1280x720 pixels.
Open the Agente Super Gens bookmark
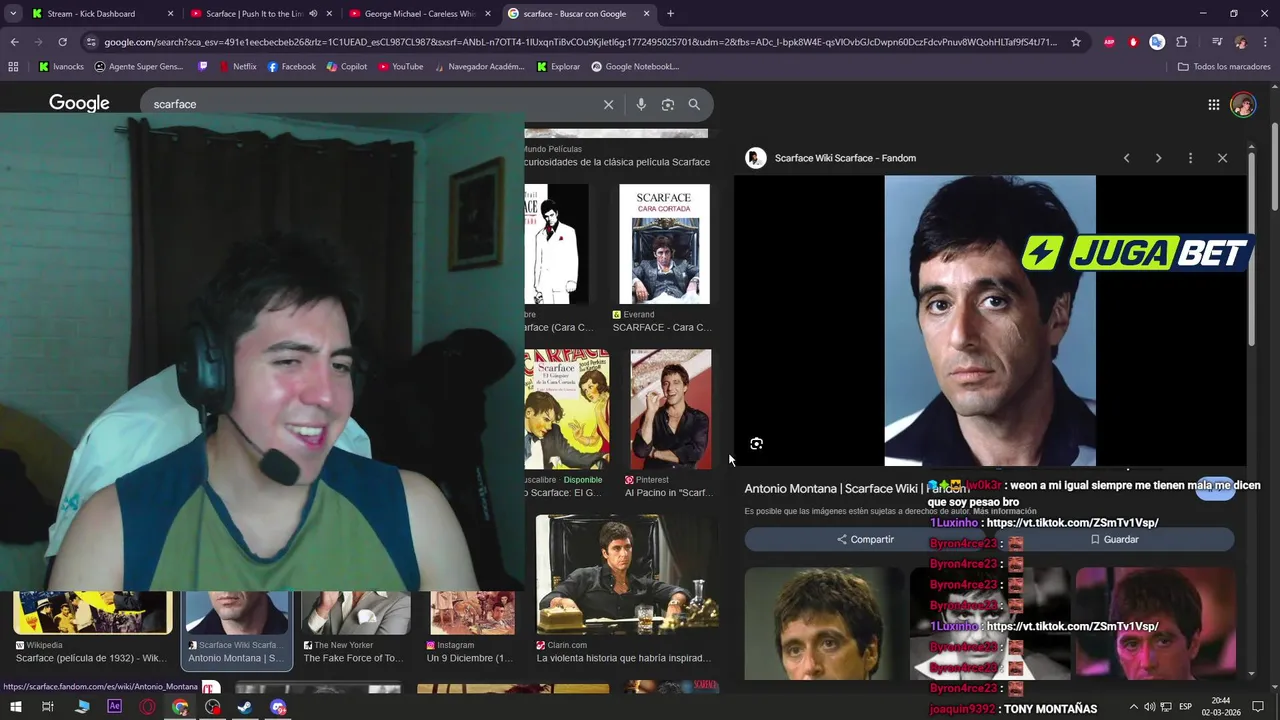coord(138,67)
